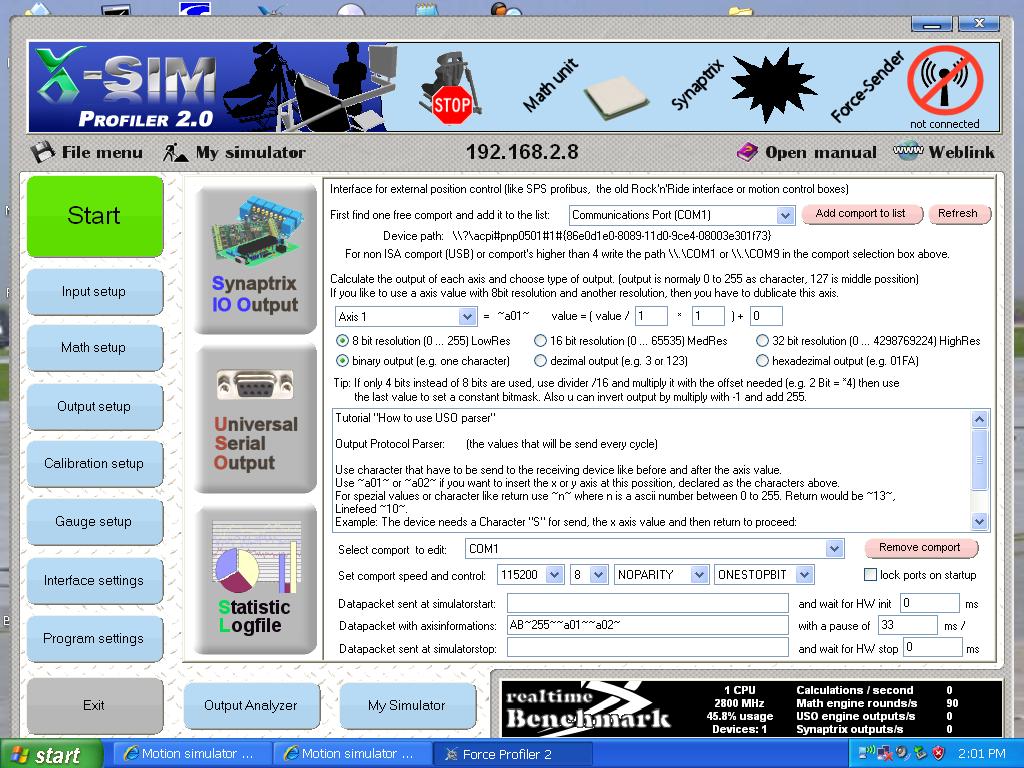This screenshot has width=1024, height=768.
Task: Open the 8 data bits dropdown
Action: [x=599, y=575]
